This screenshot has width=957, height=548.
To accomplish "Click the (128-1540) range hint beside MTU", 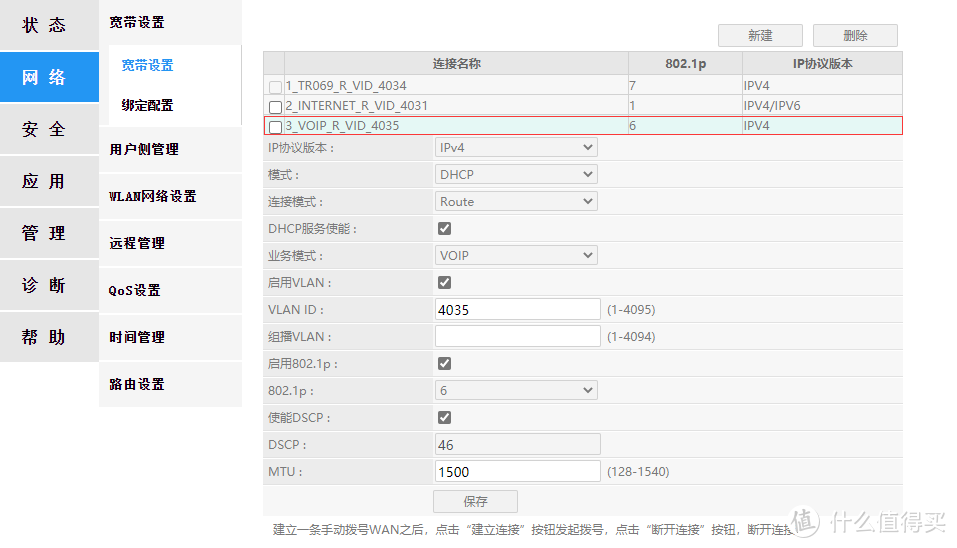I will (638, 472).
